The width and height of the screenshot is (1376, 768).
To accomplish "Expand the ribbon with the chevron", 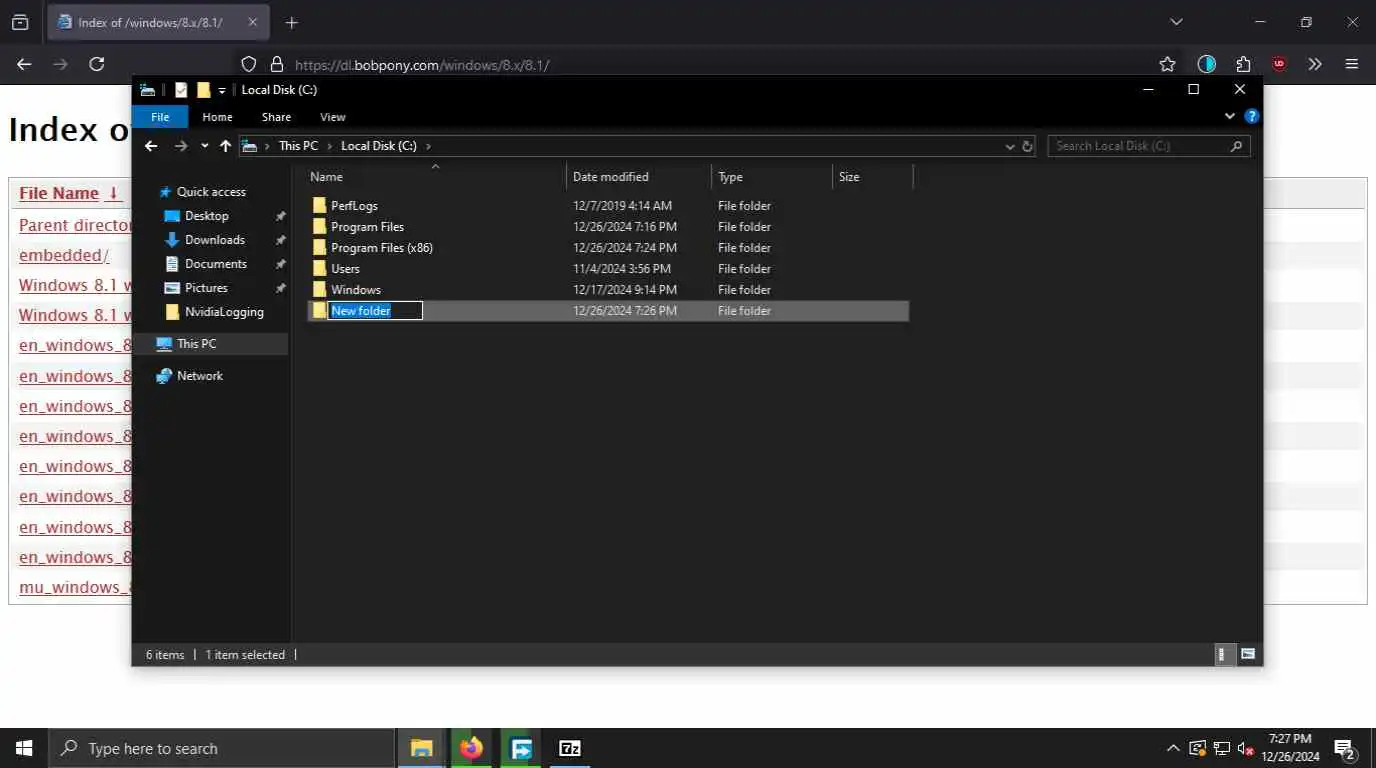I will tap(1230, 117).
